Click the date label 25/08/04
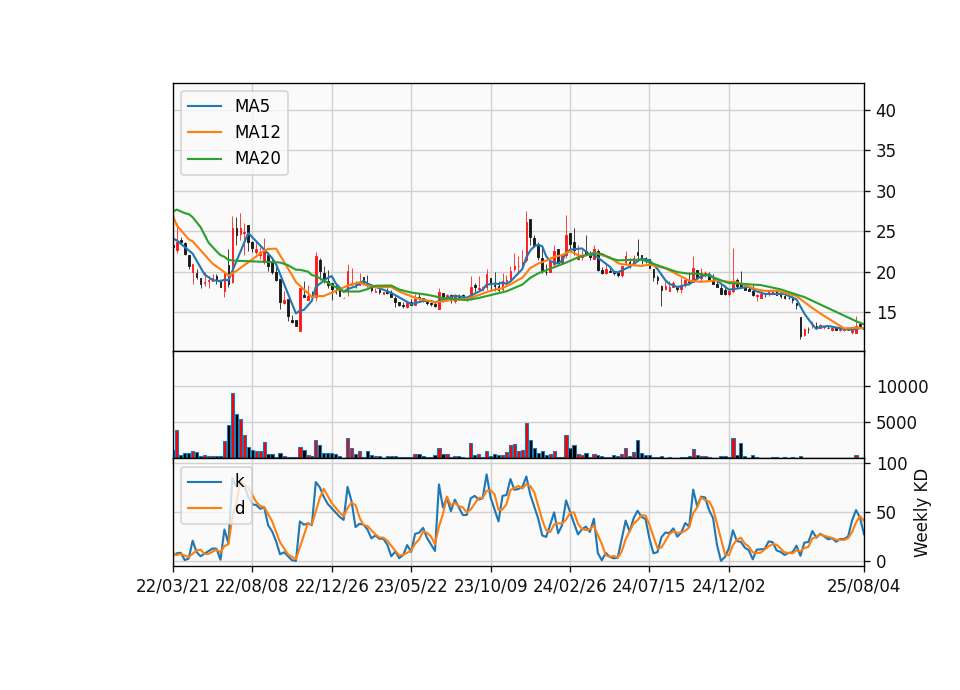The height and width of the screenshot is (690, 960). pyautogui.click(x=863, y=586)
